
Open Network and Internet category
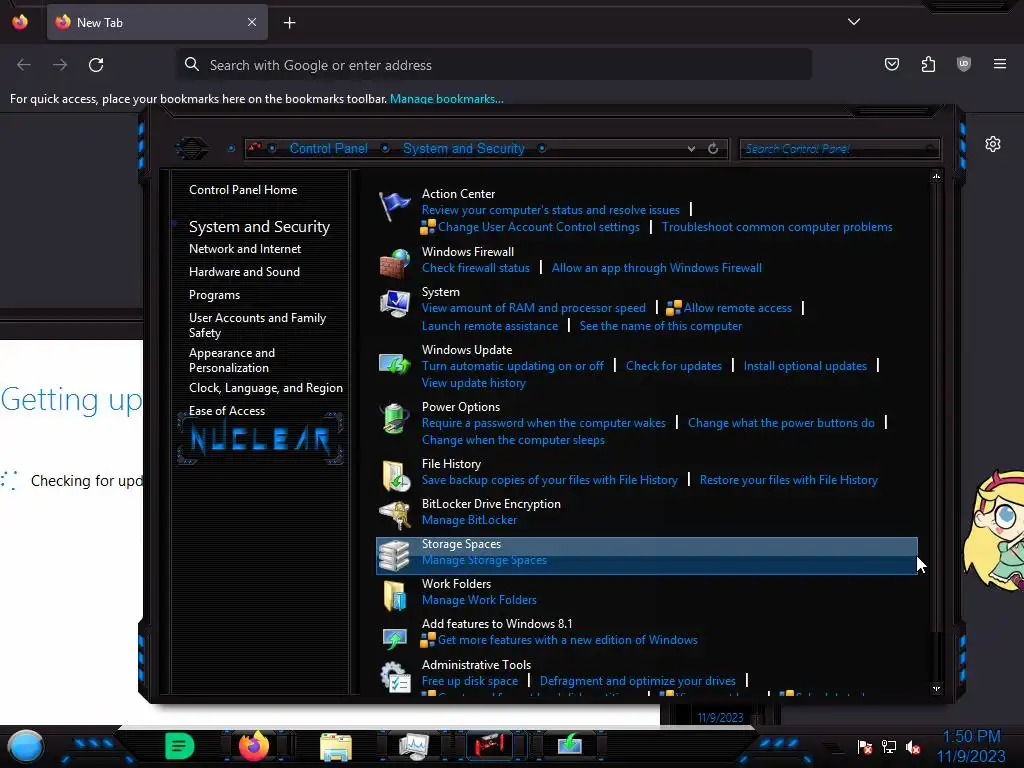[x=245, y=249]
